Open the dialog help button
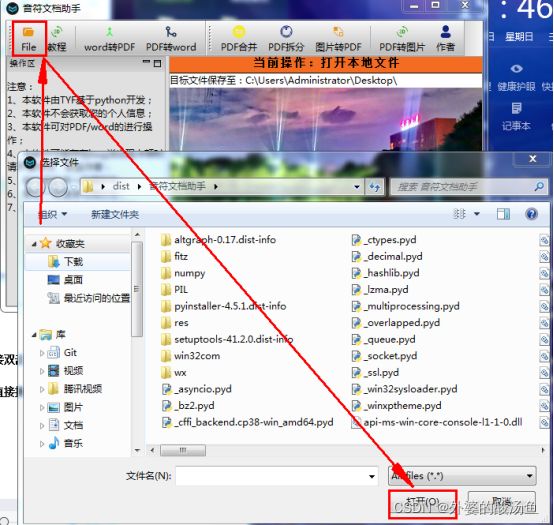The width and height of the screenshot is (554, 525). click(531, 214)
